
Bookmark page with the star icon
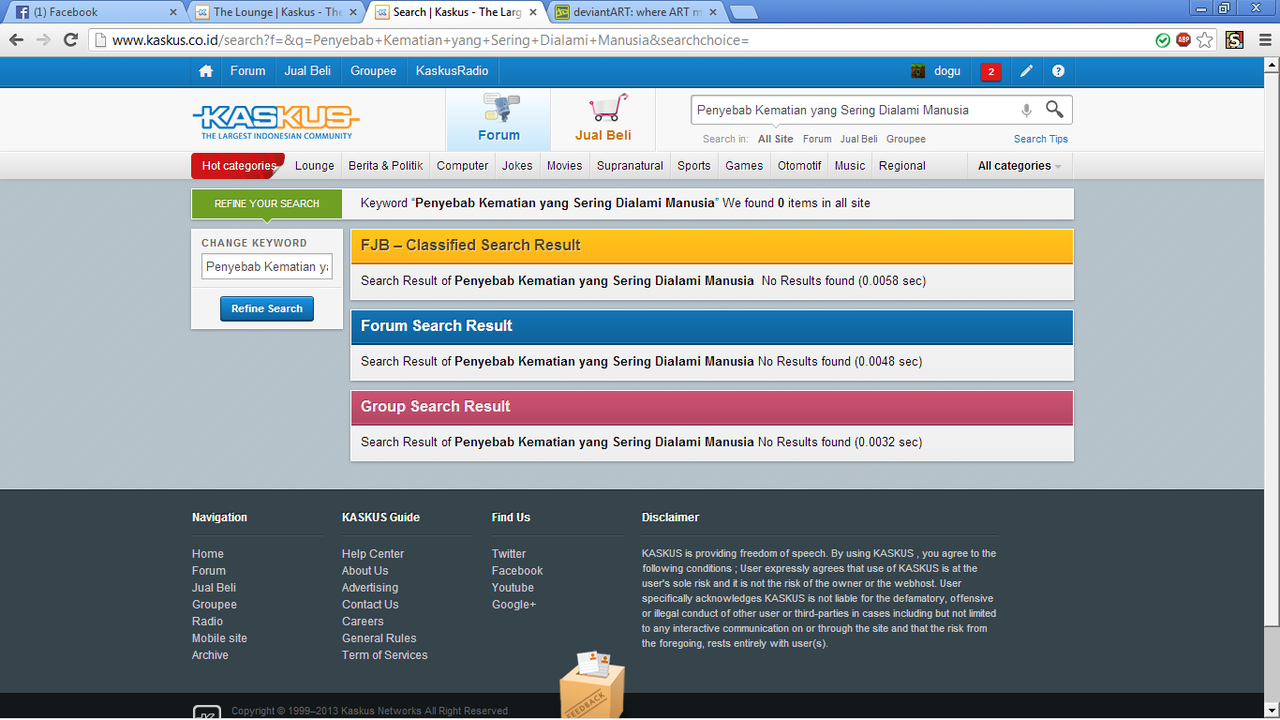1205,40
